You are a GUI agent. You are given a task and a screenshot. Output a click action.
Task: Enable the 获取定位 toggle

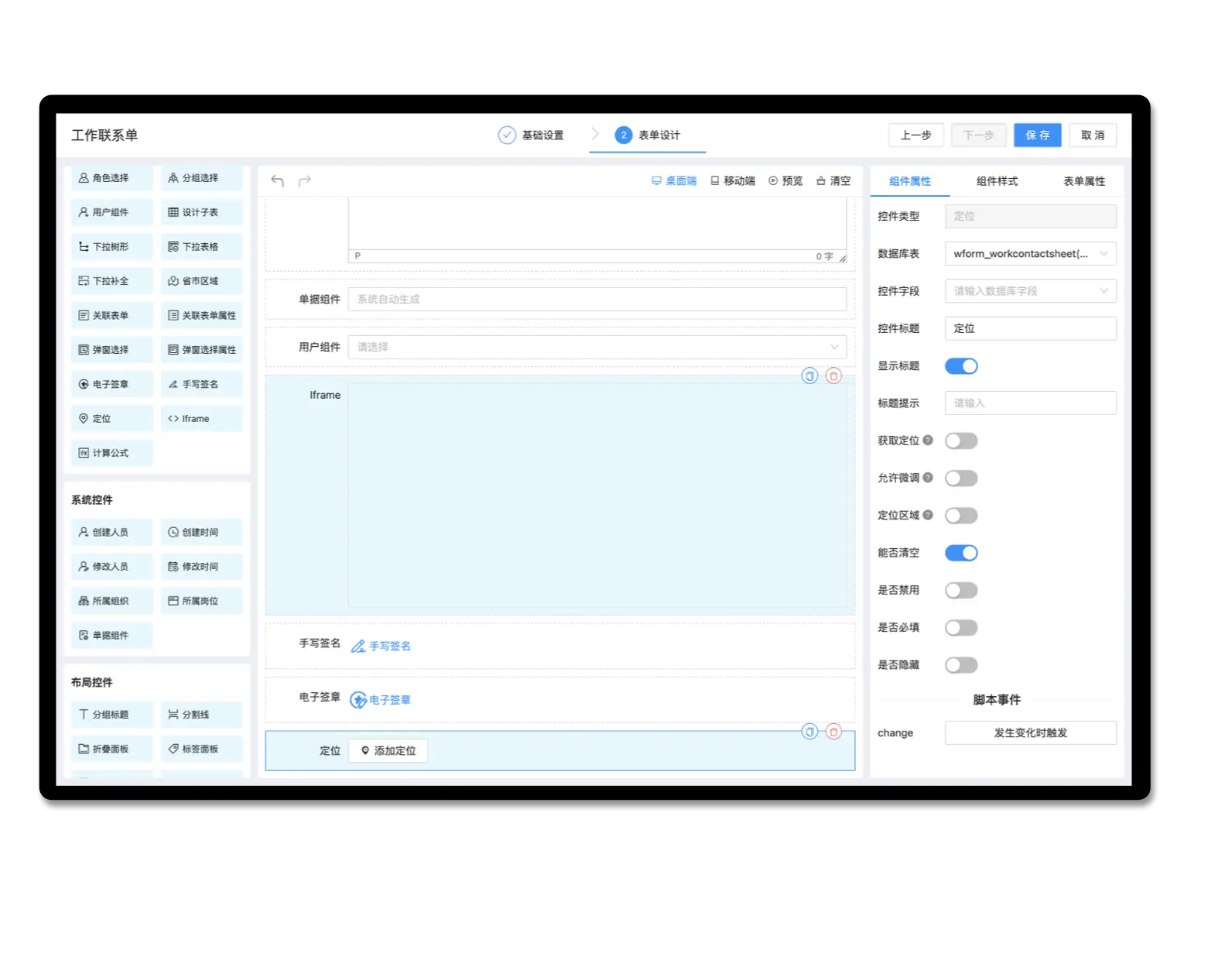(961, 441)
